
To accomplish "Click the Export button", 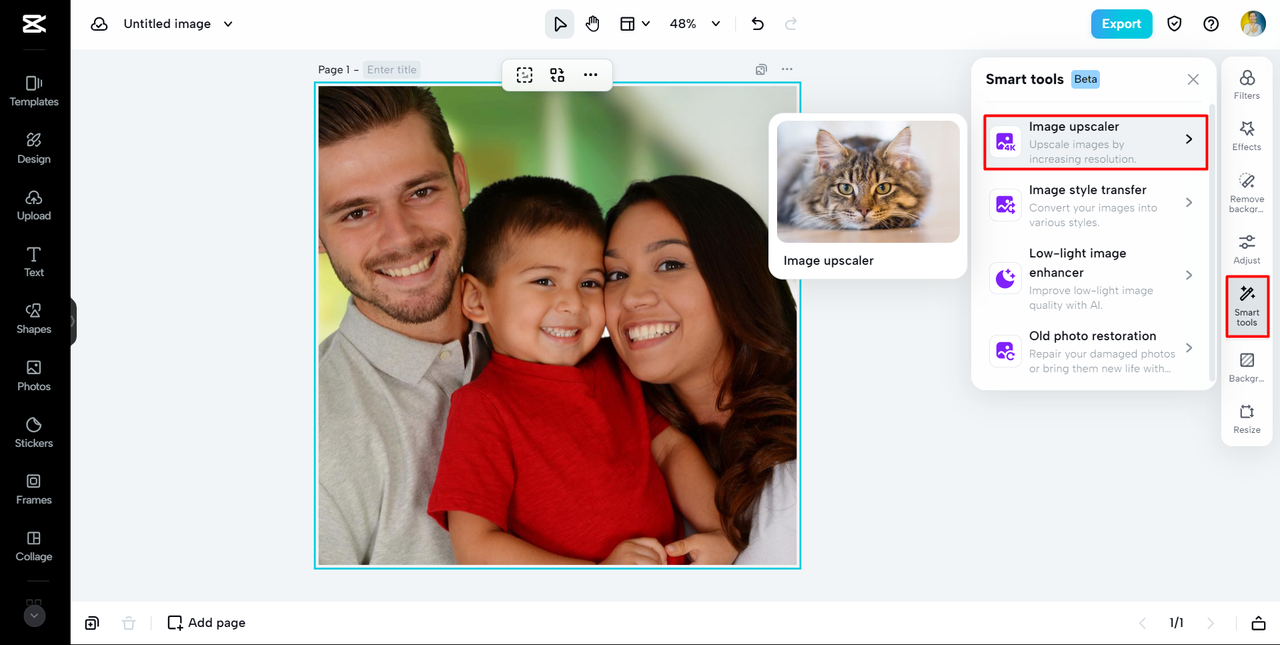I will click(1121, 24).
